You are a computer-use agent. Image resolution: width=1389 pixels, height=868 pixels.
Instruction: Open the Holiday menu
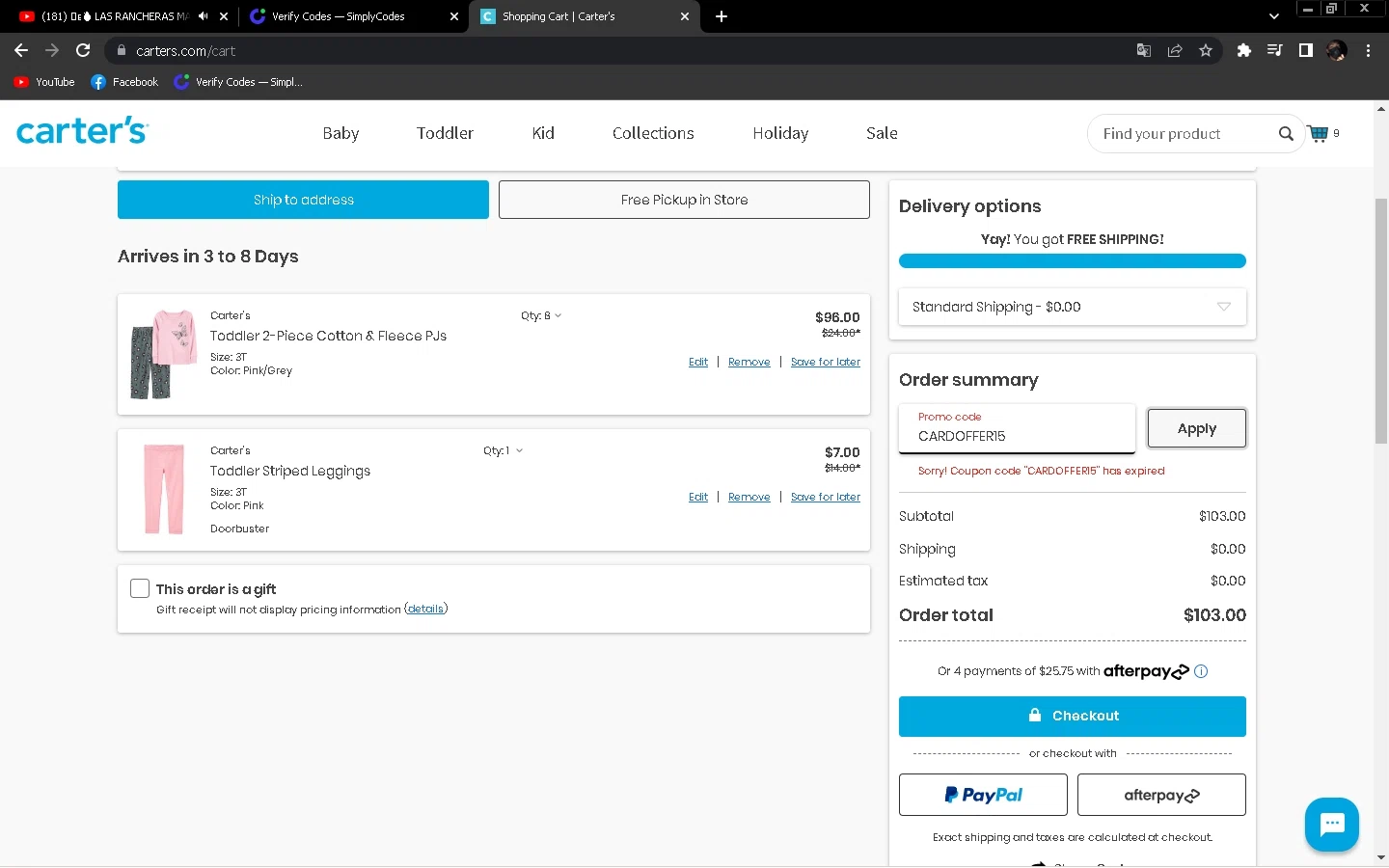pyautogui.click(x=780, y=133)
